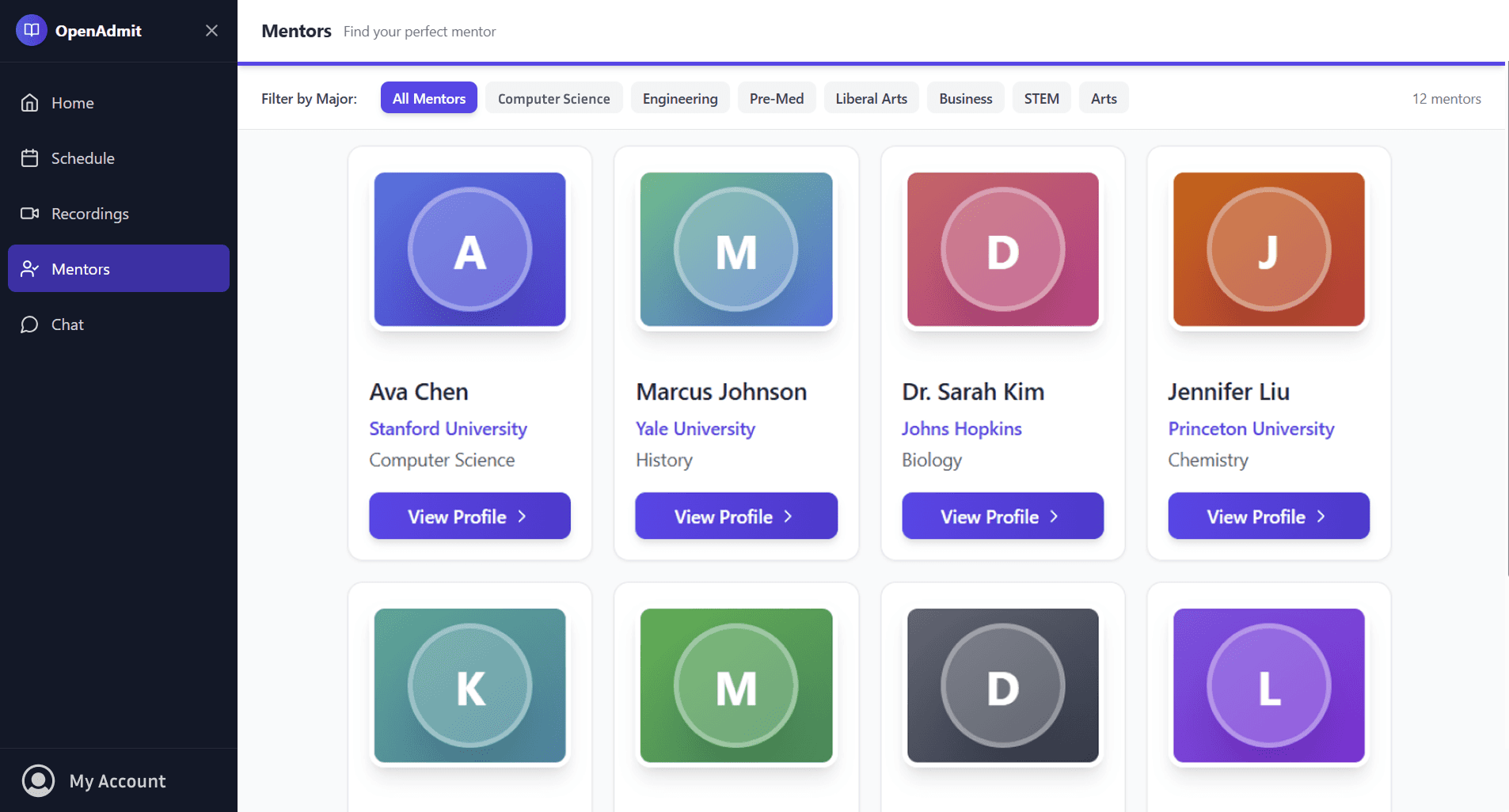Click the OpenAdmit brand name
Viewport: 1509px width, 812px height.
pos(98,31)
